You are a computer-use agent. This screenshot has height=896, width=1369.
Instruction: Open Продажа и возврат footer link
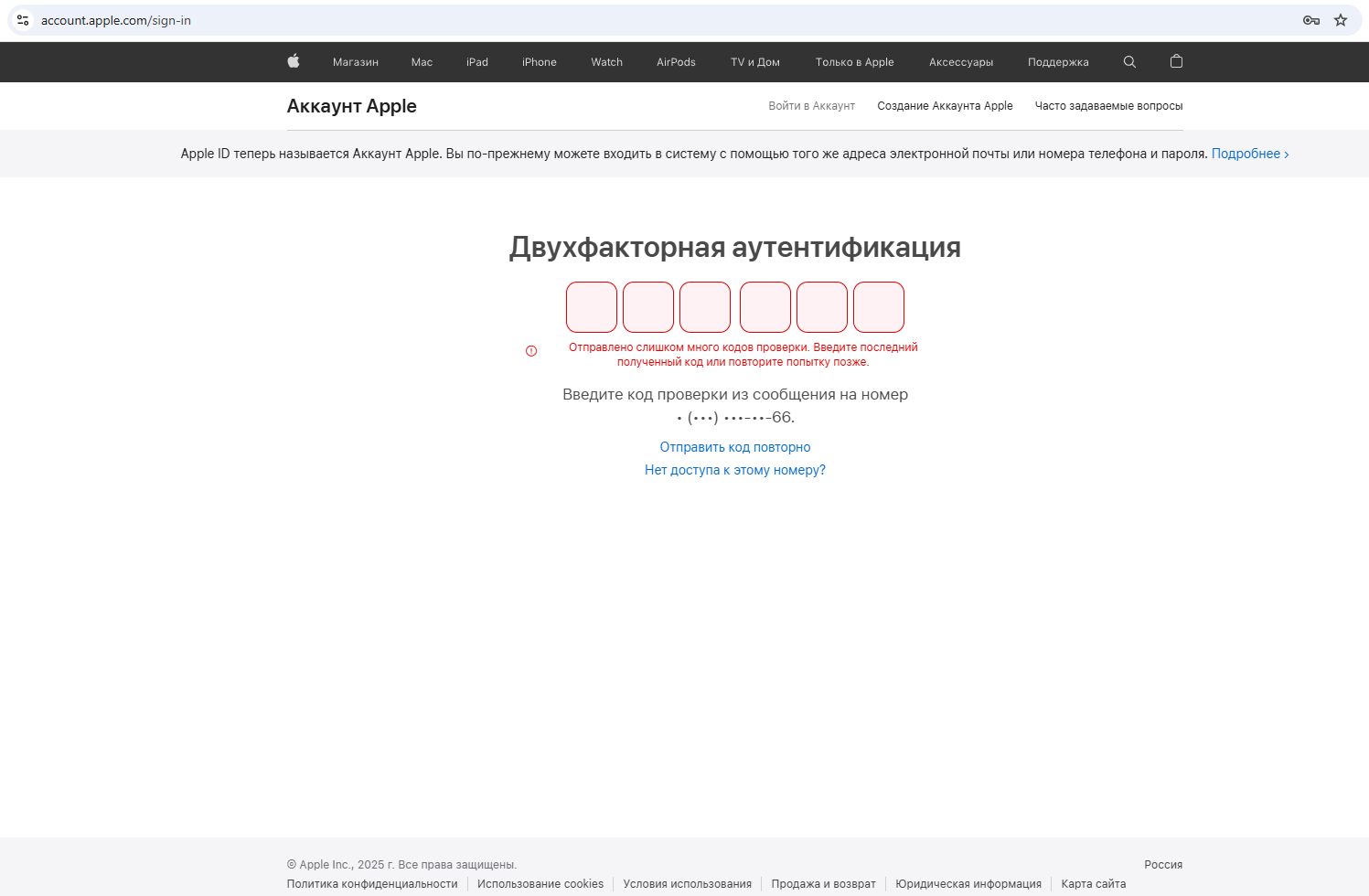824,884
